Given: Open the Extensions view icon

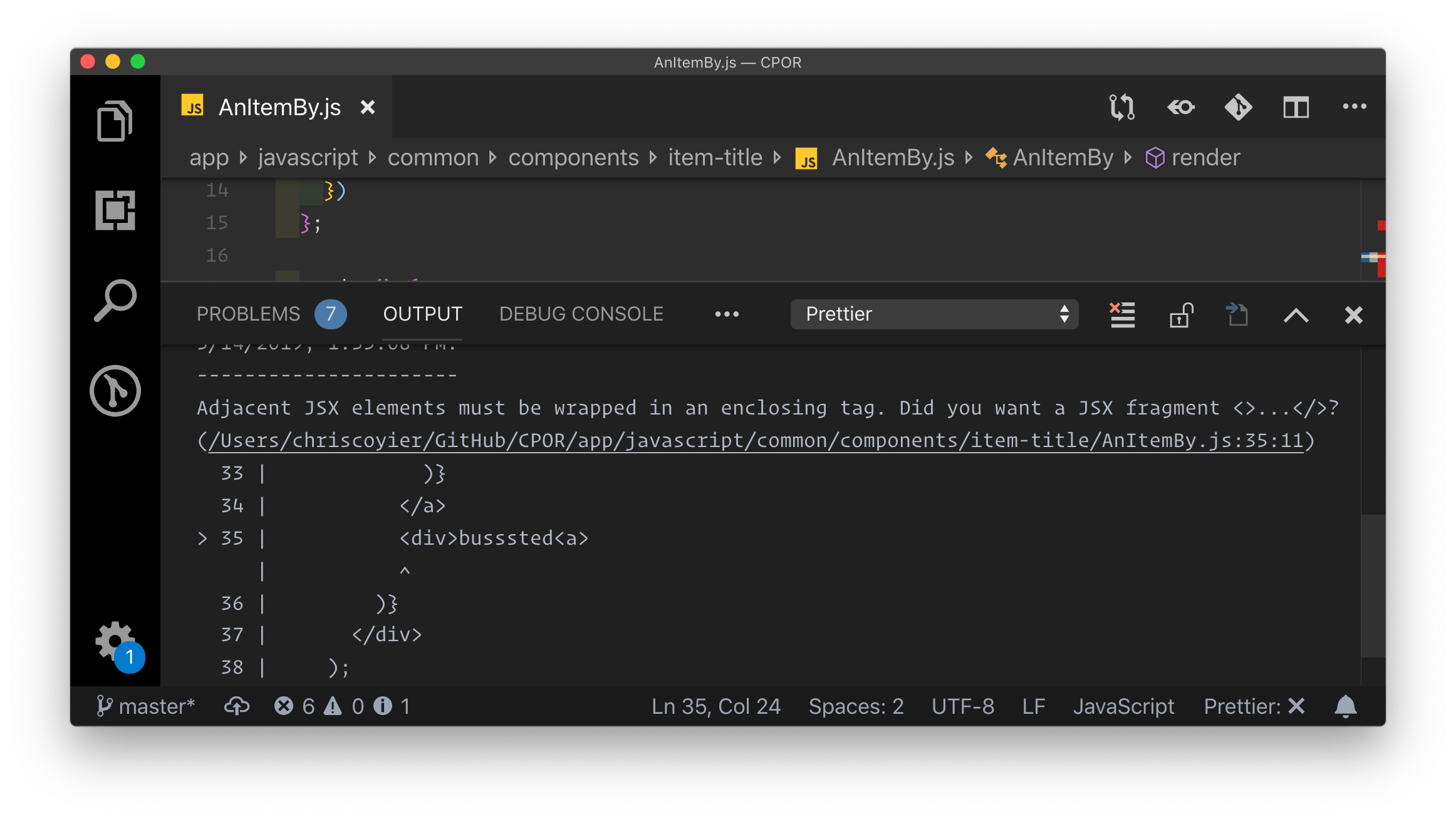Looking at the screenshot, I should coord(115,210).
